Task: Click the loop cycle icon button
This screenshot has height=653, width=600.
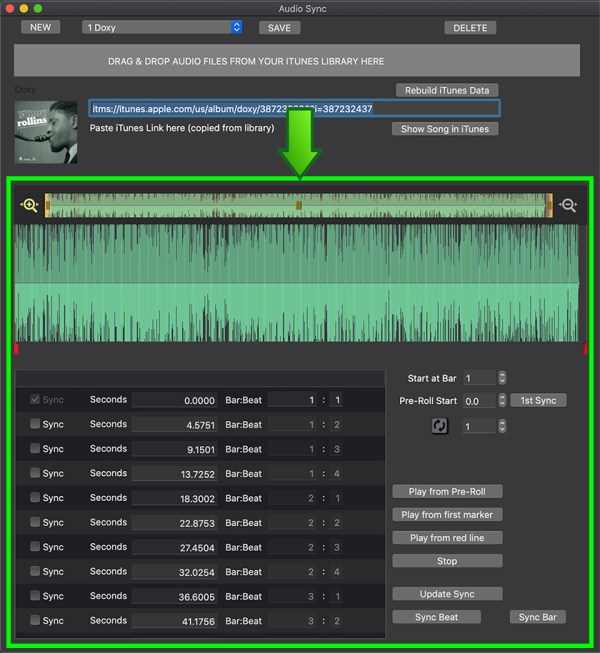Action: point(440,426)
